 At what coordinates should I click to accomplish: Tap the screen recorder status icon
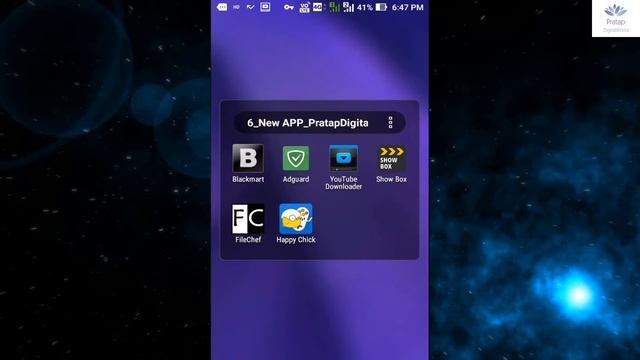pyautogui.click(x=265, y=7)
